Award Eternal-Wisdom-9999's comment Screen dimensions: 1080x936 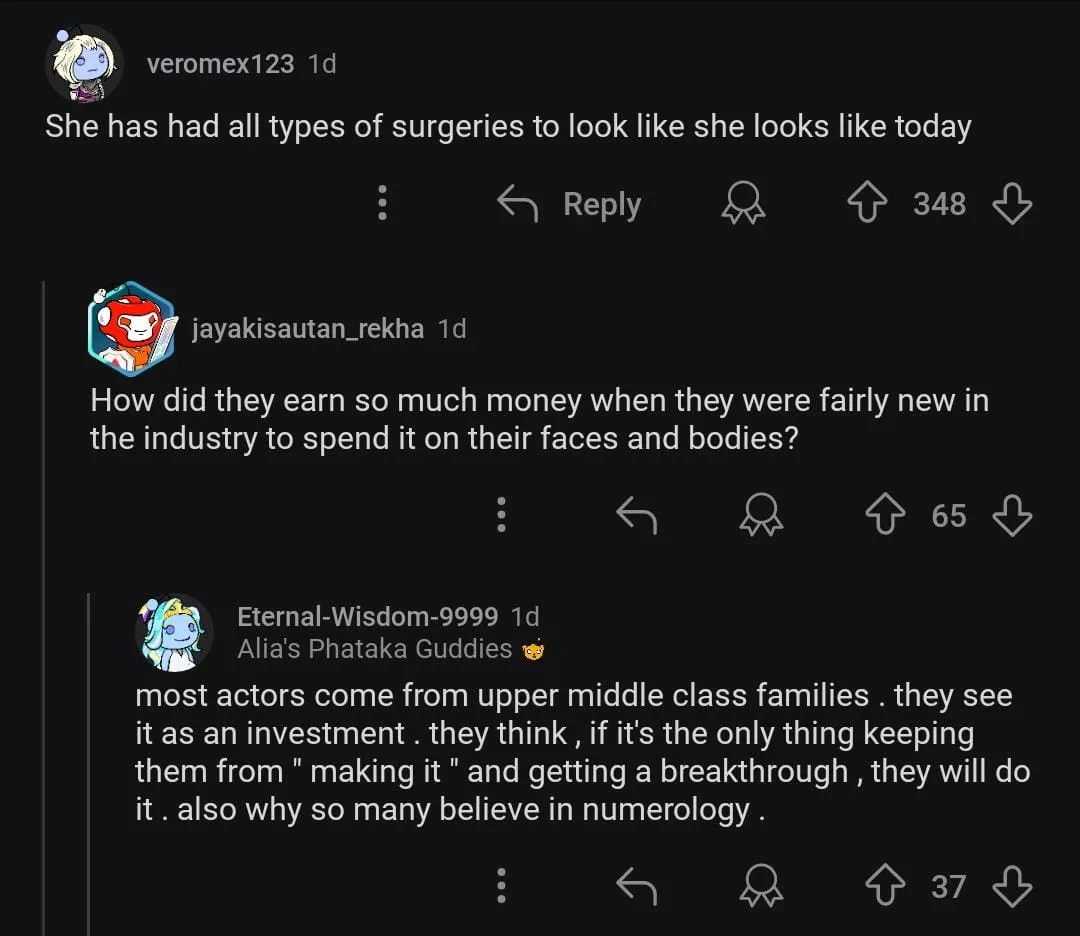(x=762, y=887)
